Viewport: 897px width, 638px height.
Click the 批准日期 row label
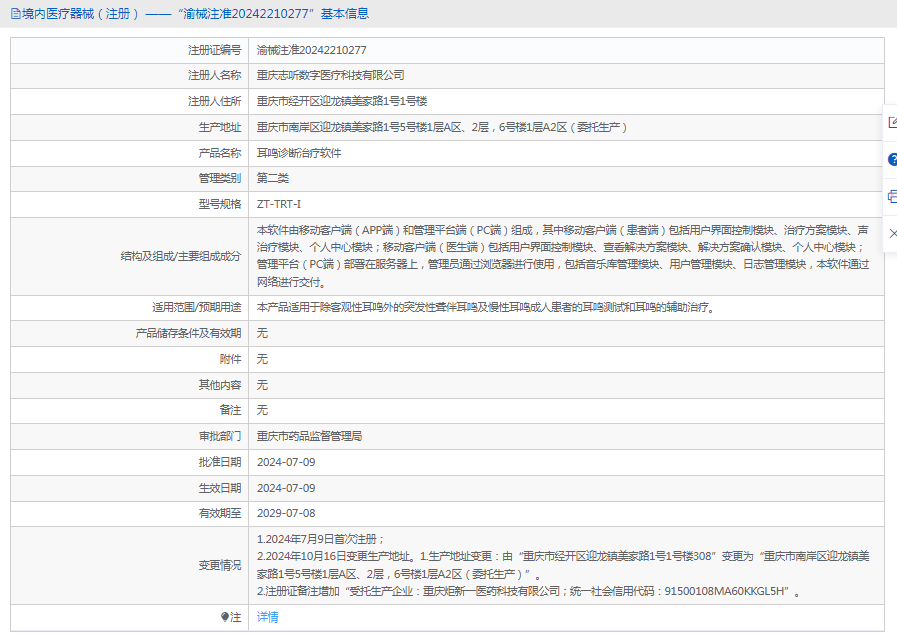(x=220, y=462)
